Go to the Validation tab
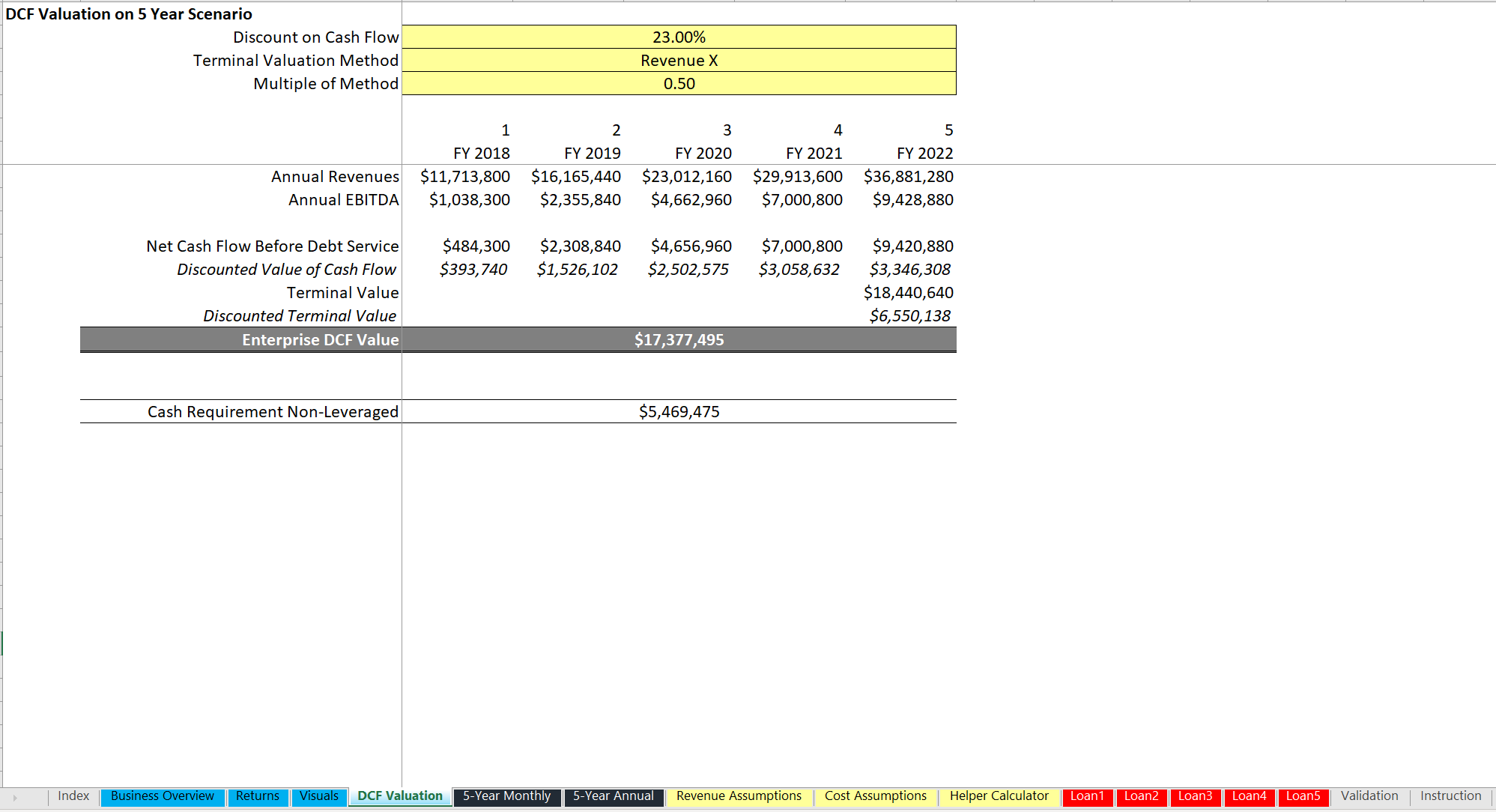Image resolution: width=1496 pixels, height=812 pixels. pos(1369,796)
